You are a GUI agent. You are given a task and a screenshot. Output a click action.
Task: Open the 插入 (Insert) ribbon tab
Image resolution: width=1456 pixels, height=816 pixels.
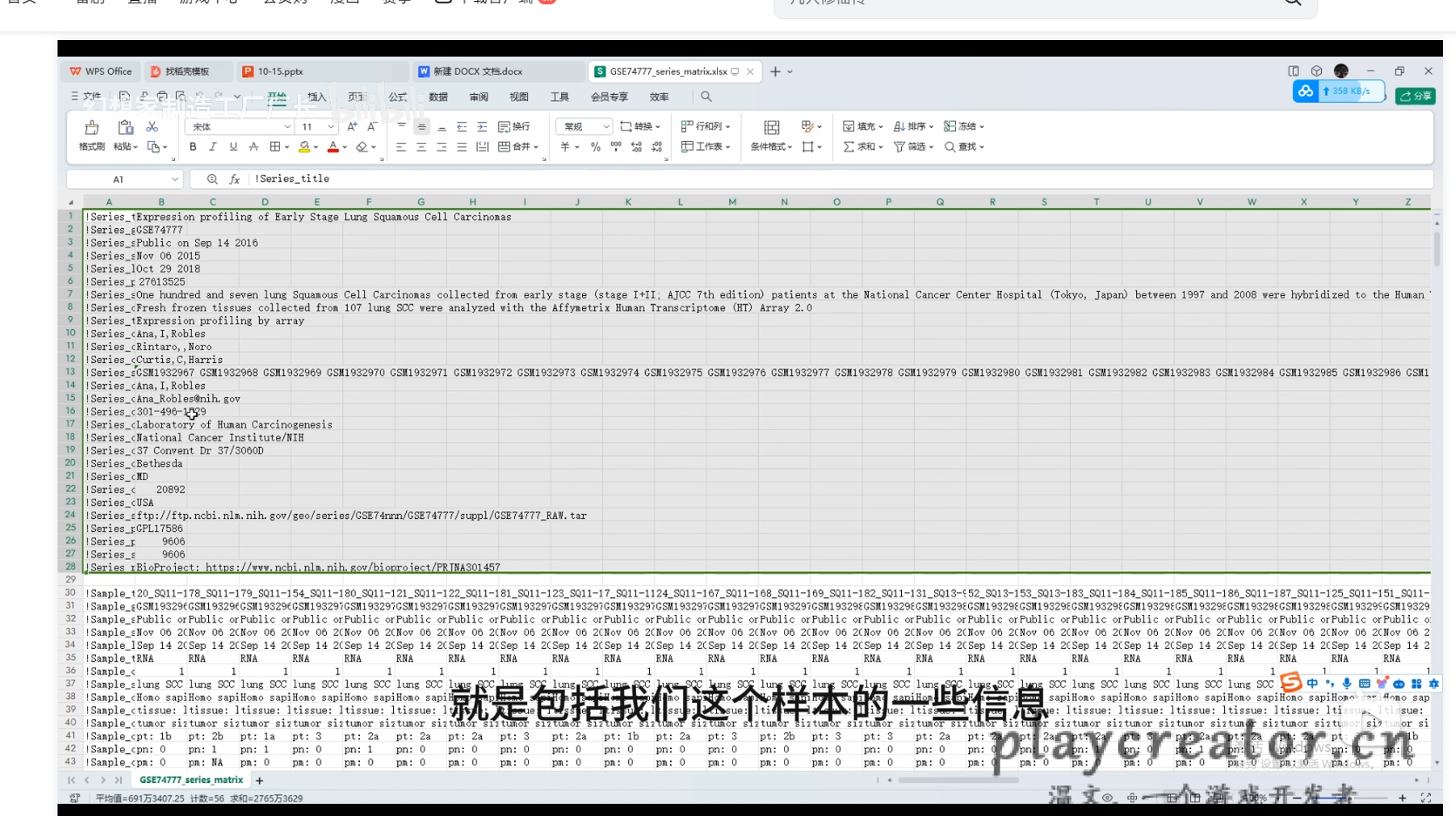coord(316,97)
